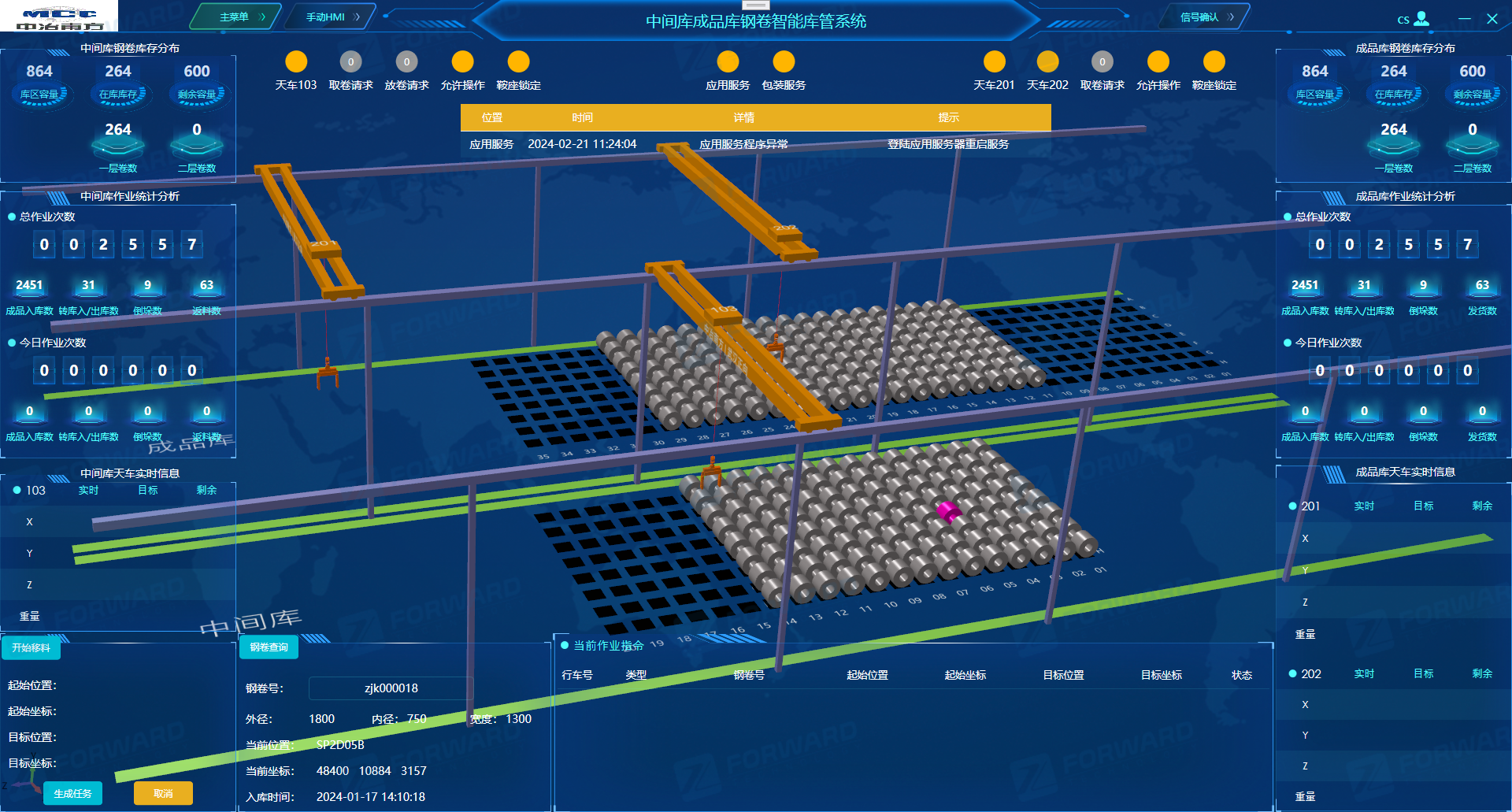This screenshot has height=812, width=1512.
Task: Select the crane 202 bullet marker
Action: point(1292,673)
